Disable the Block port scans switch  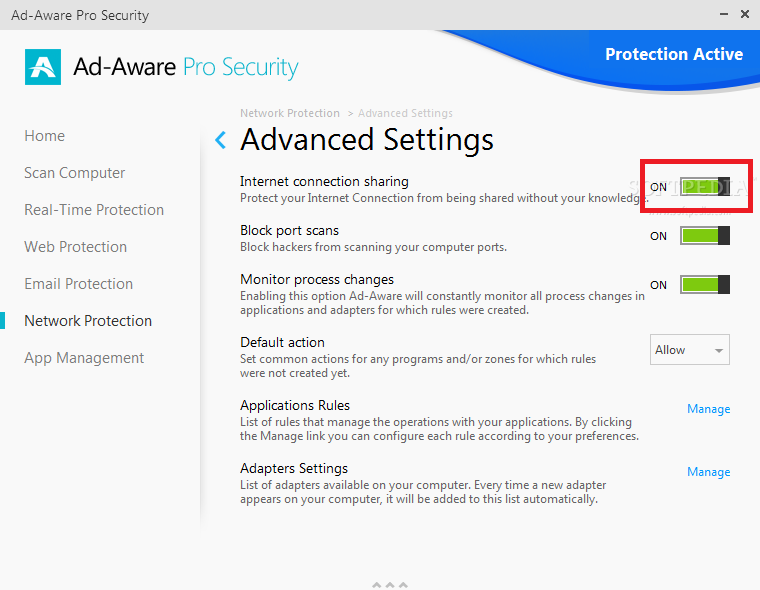point(705,236)
